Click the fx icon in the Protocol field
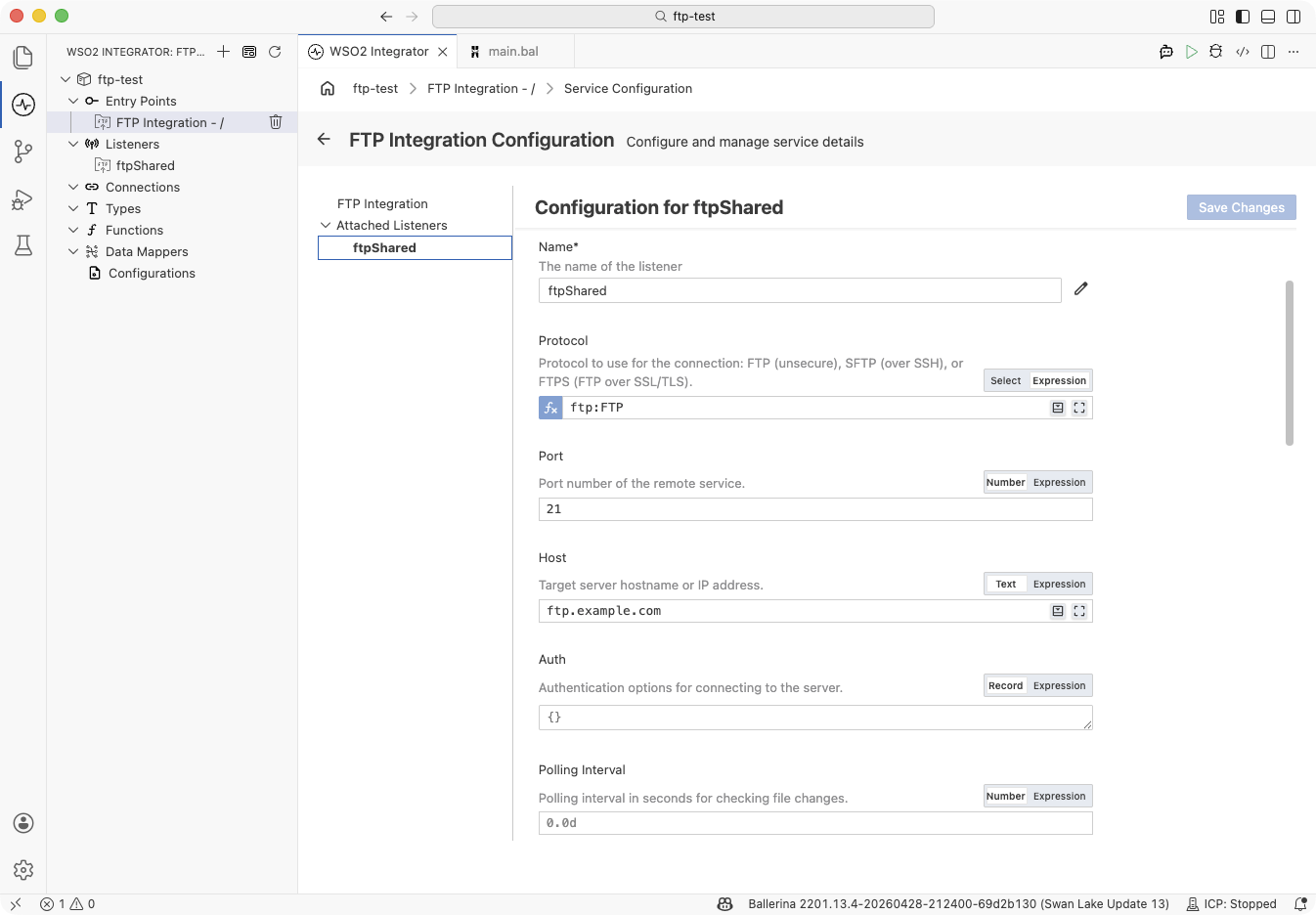This screenshot has width=1316, height=915. pos(550,408)
